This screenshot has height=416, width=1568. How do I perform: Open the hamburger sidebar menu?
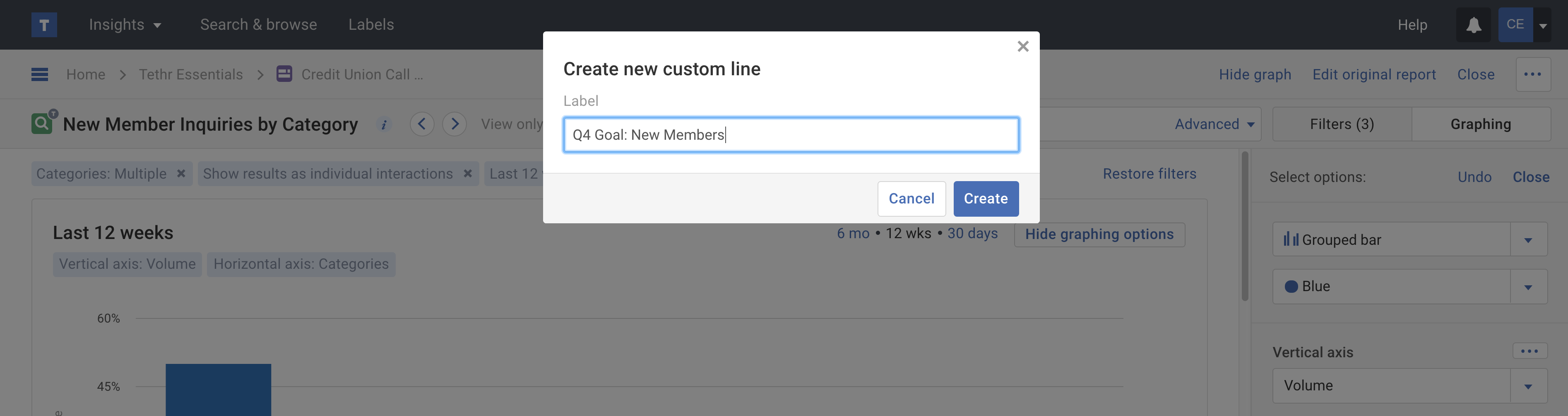click(40, 75)
